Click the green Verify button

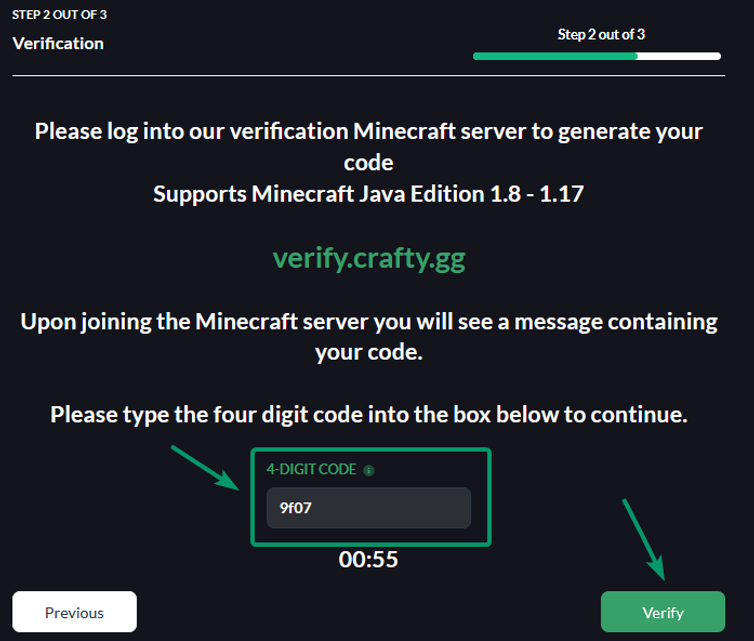(663, 612)
